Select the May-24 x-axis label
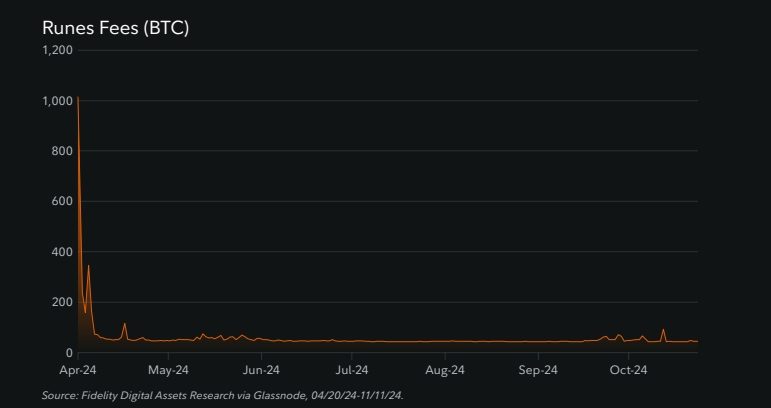The height and width of the screenshot is (408, 771). point(169,370)
